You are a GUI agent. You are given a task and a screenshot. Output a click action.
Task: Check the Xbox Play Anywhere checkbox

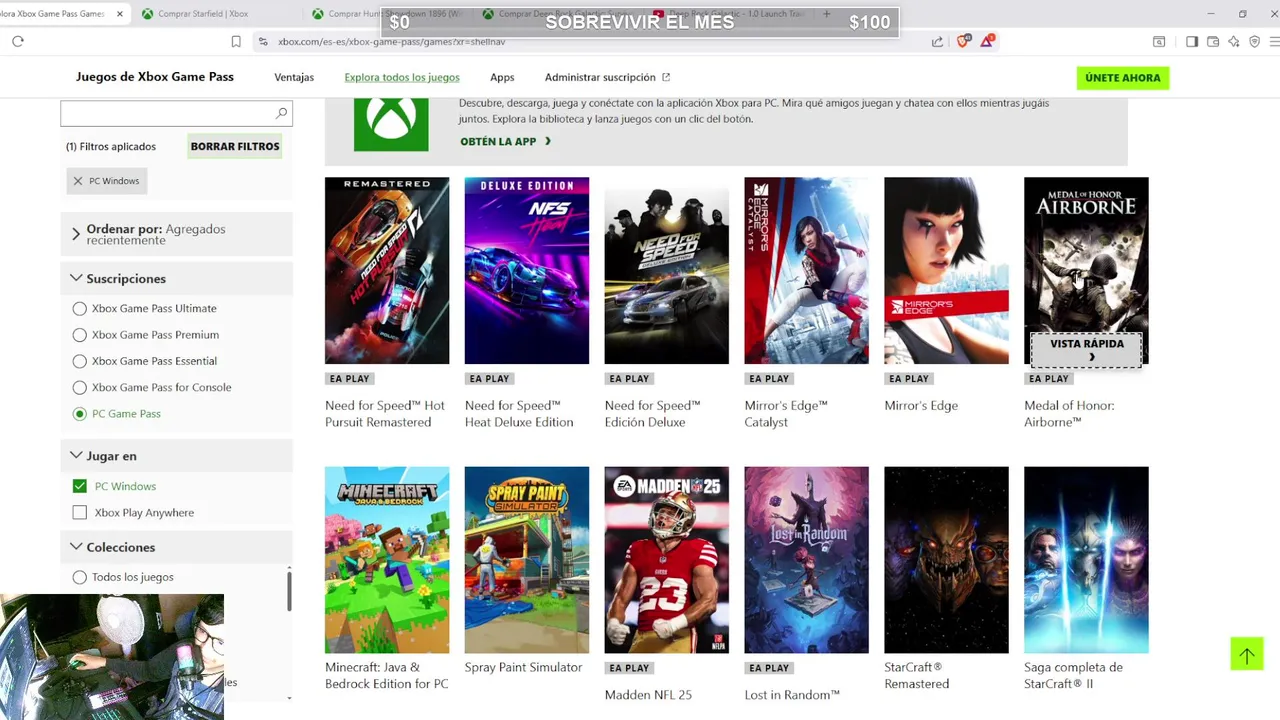point(80,512)
